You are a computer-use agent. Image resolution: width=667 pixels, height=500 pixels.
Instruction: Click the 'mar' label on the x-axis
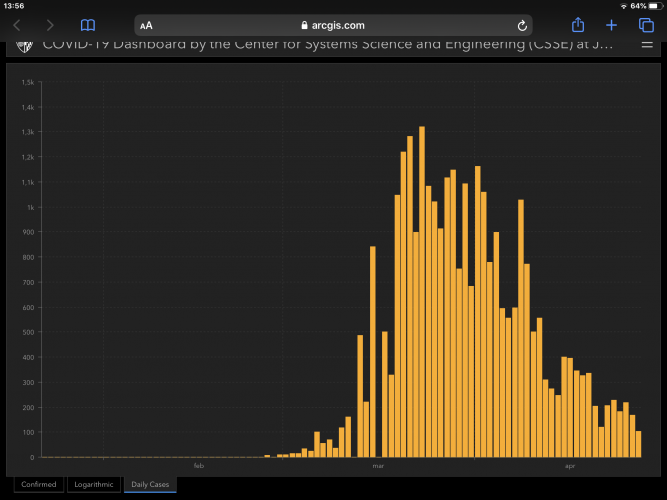coord(378,466)
